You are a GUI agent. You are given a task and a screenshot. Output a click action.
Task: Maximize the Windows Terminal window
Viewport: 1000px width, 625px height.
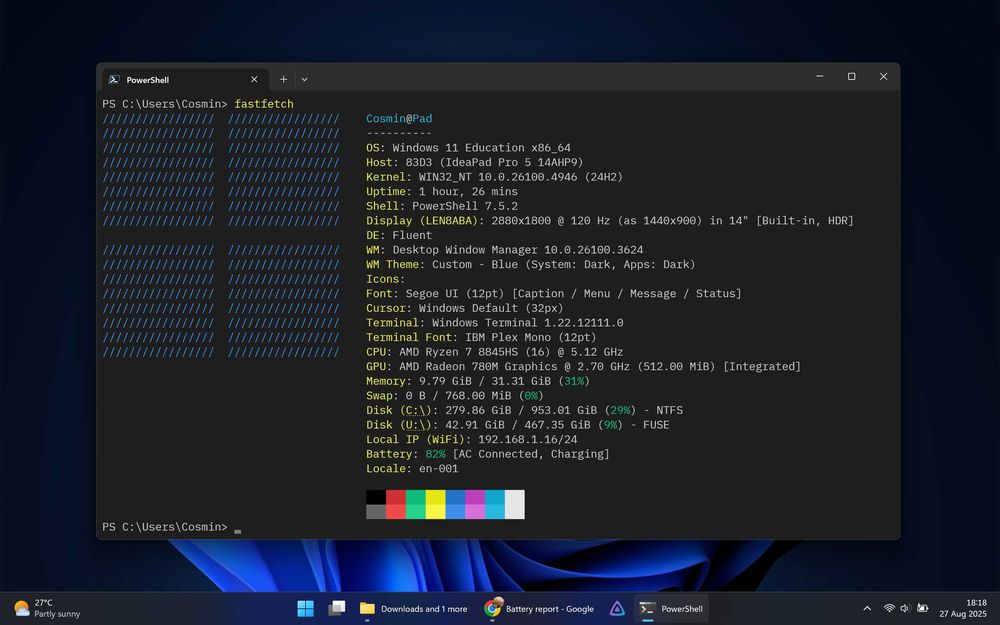(x=851, y=77)
